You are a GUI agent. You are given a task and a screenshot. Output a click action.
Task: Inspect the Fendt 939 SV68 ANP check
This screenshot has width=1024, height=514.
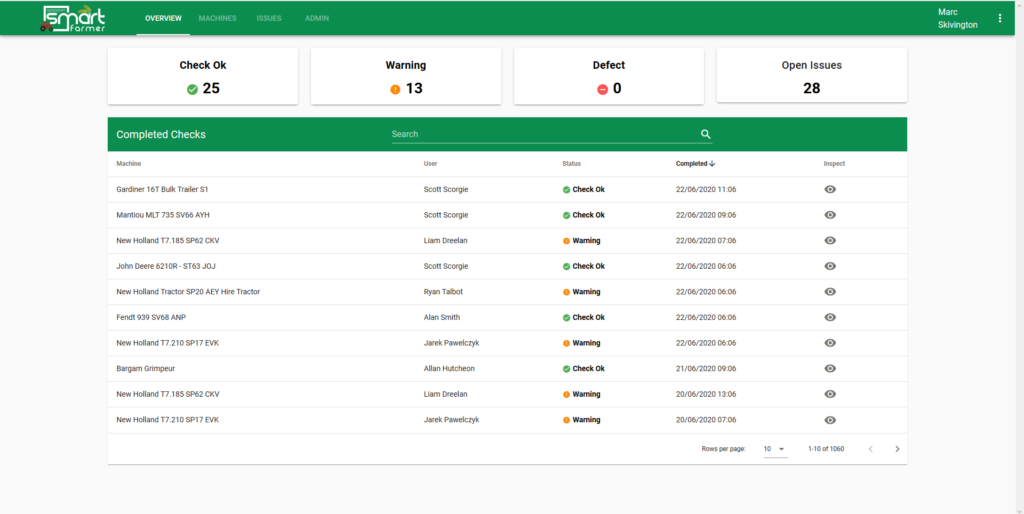830,317
